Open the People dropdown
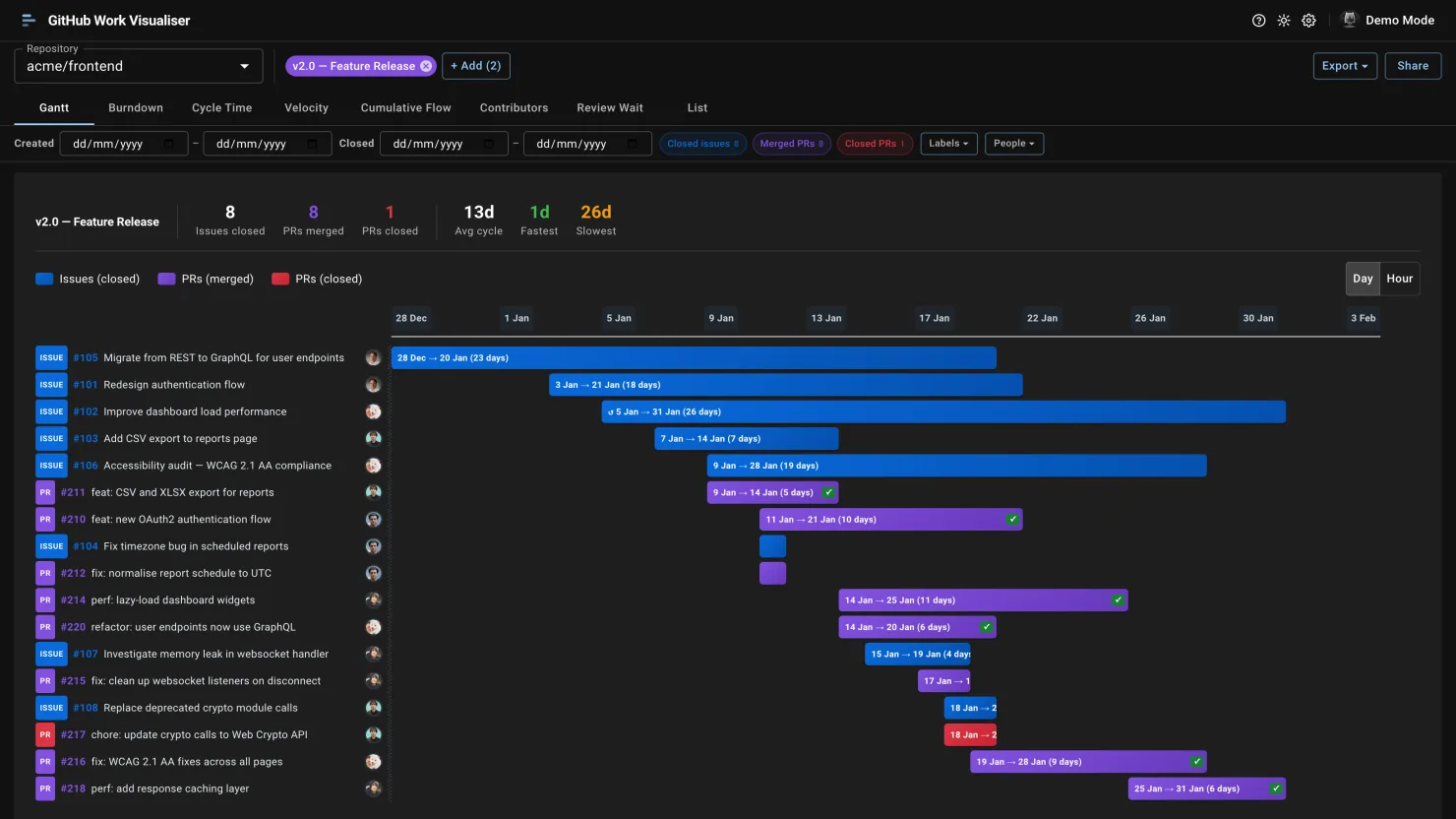This screenshot has width=1456, height=819. pyautogui.click(x=1013, y=143)
